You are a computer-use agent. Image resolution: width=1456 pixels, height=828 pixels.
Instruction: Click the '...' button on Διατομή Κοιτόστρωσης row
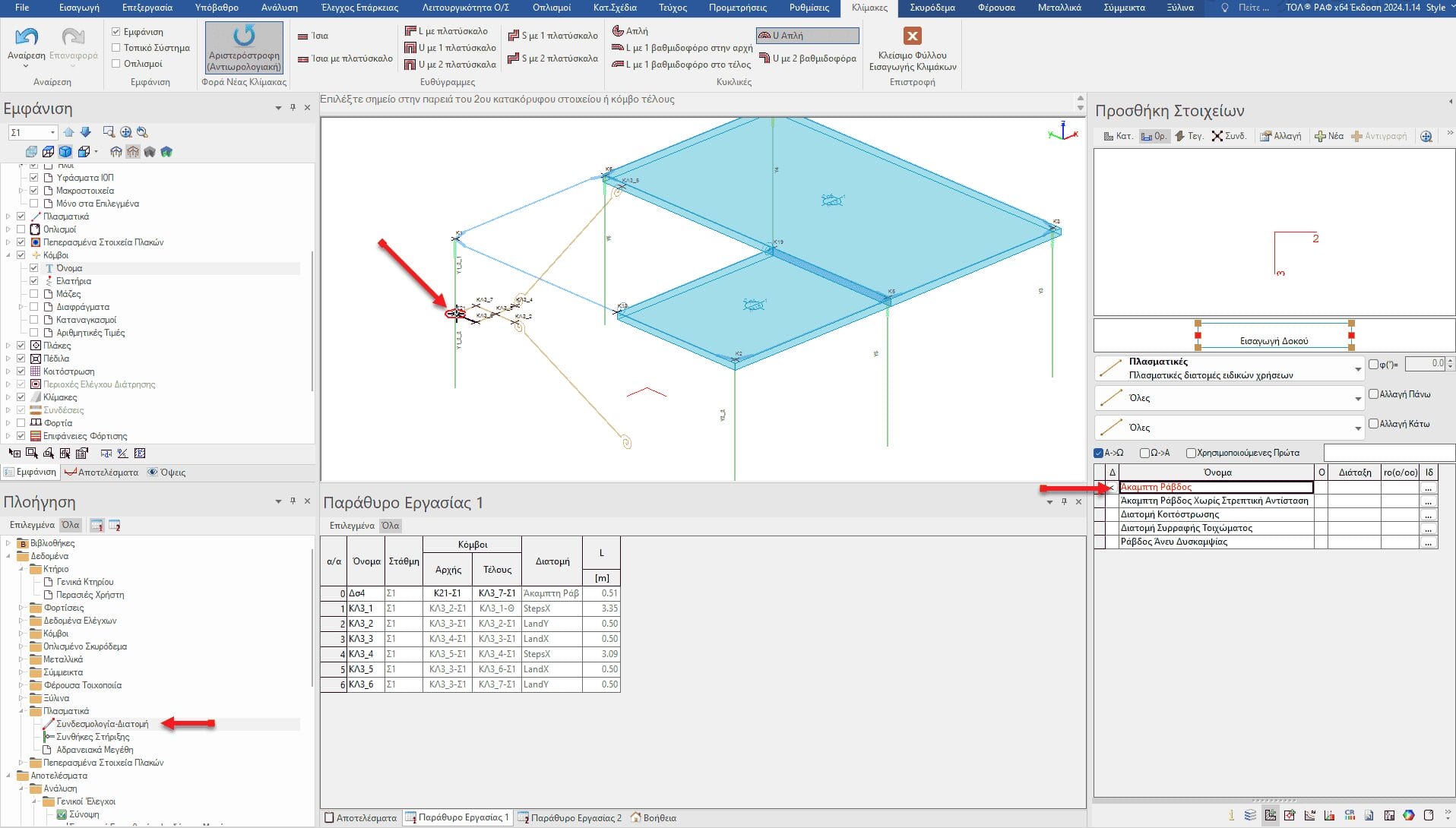[x=1428, y=515]
